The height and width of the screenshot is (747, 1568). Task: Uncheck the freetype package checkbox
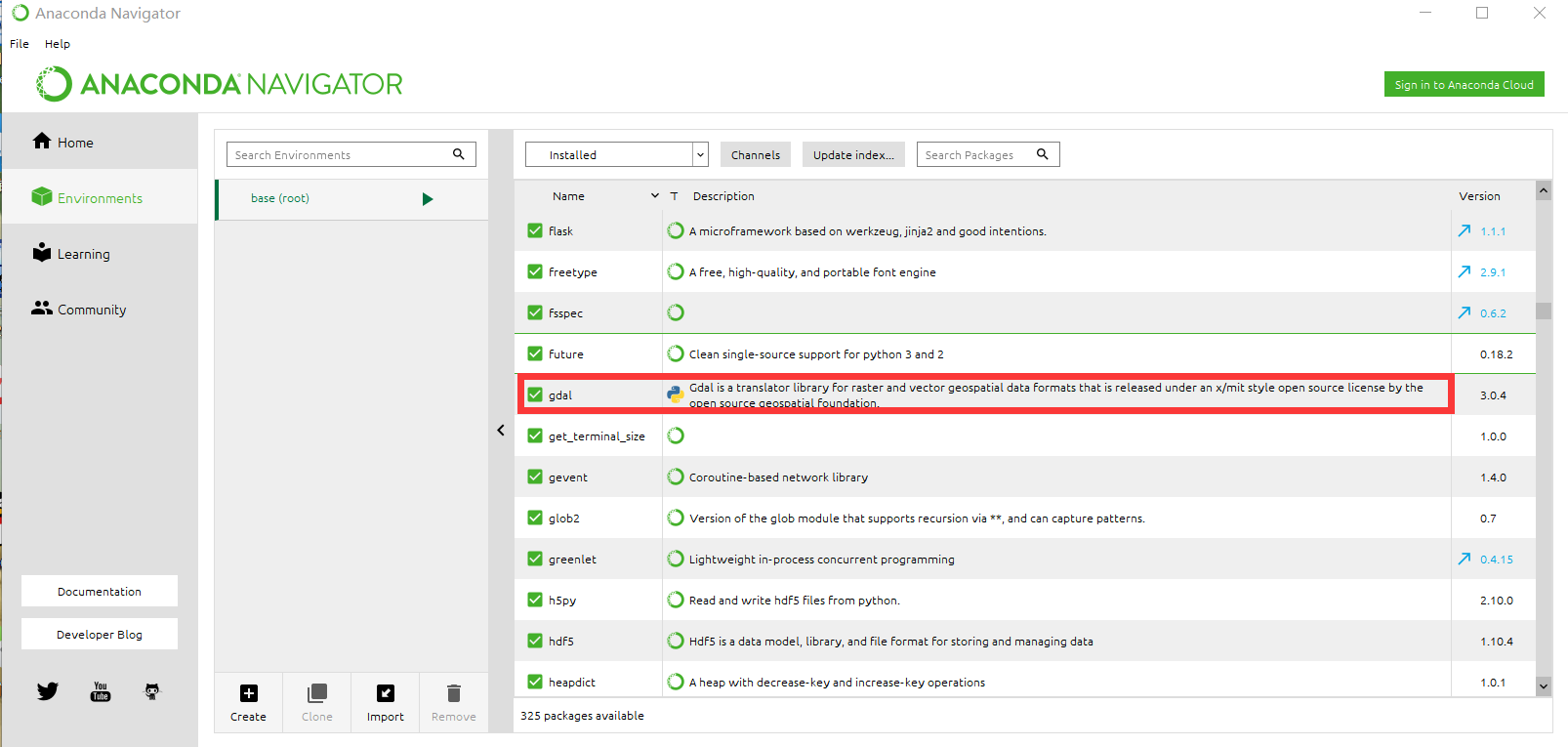pos(535,271)
